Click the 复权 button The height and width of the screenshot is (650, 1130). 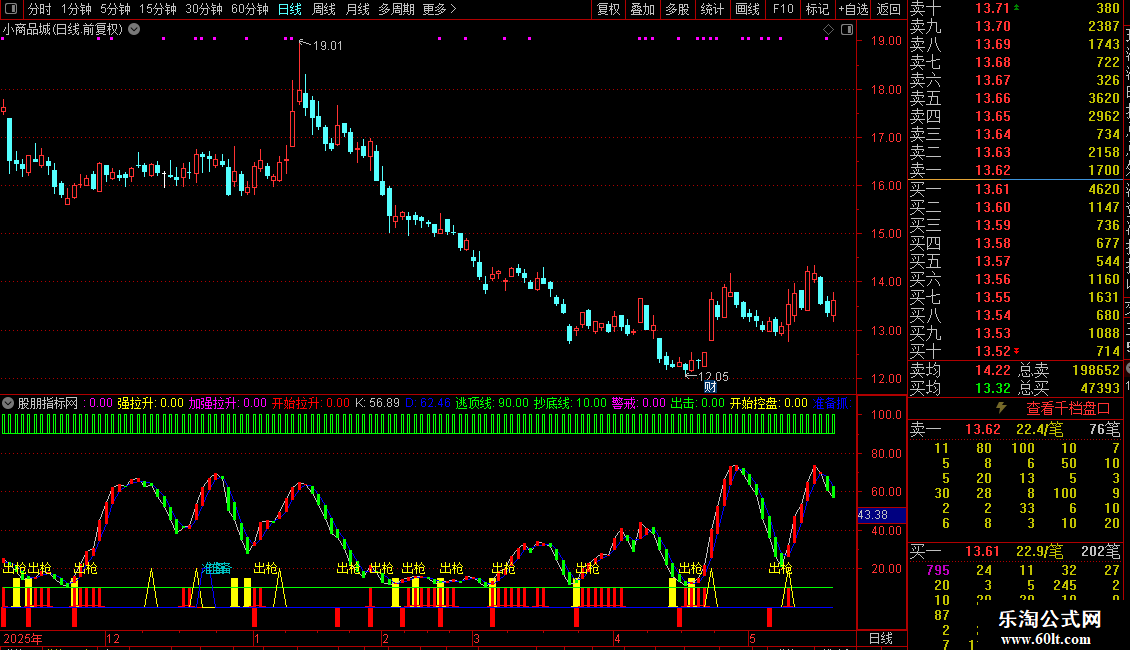(608, 9)
